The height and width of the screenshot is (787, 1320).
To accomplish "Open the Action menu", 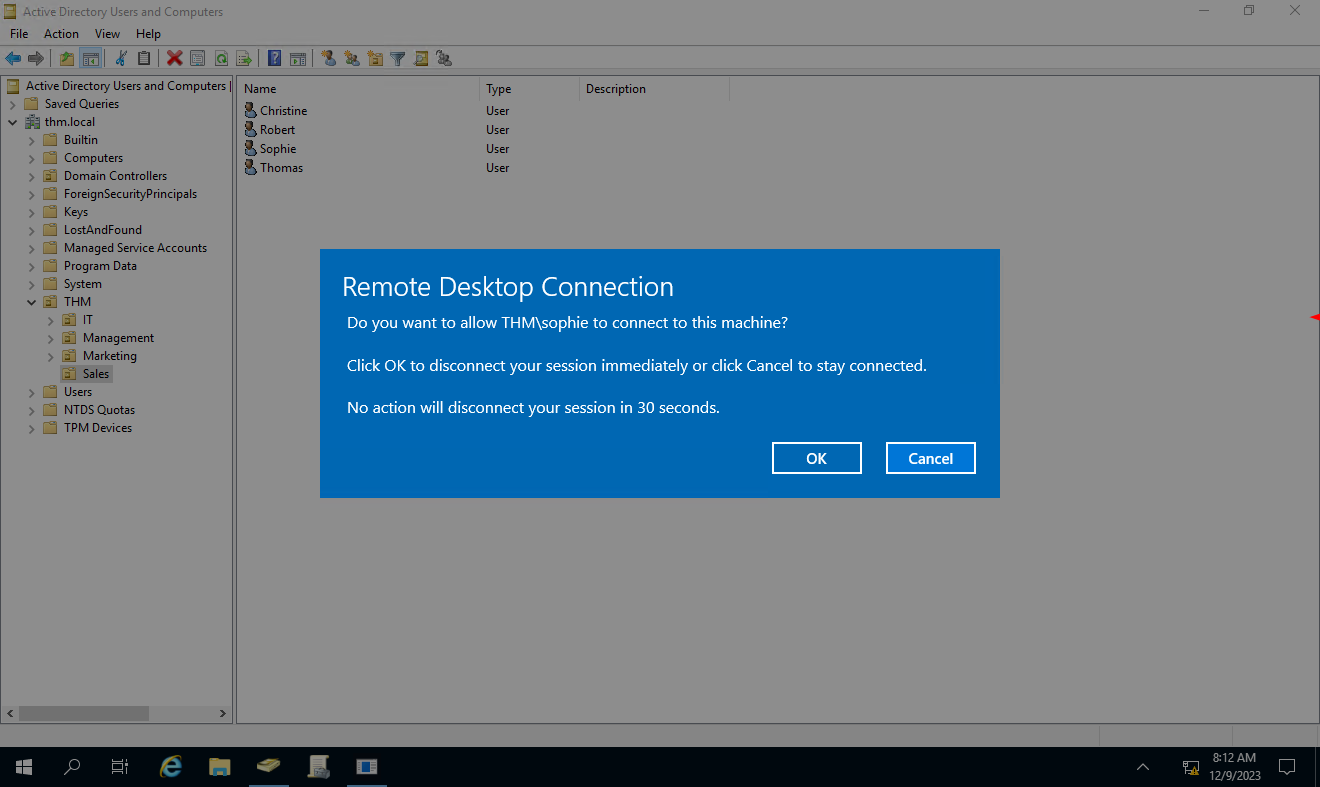I will tap(61, 34).
